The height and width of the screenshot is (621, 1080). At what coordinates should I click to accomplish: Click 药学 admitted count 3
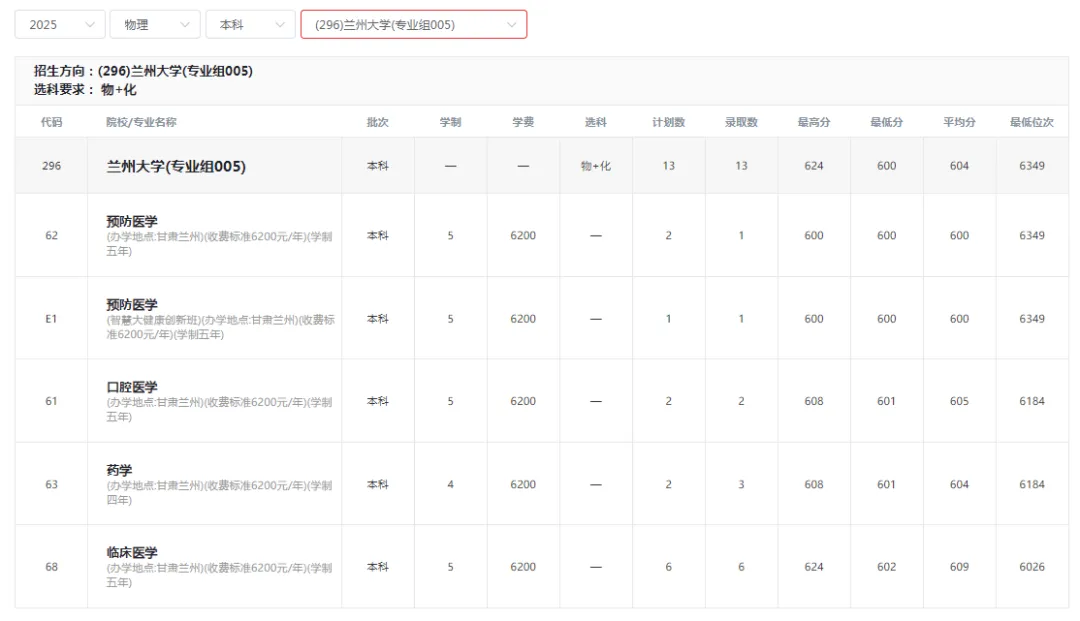pyautogui.click(x=741, y=485)
